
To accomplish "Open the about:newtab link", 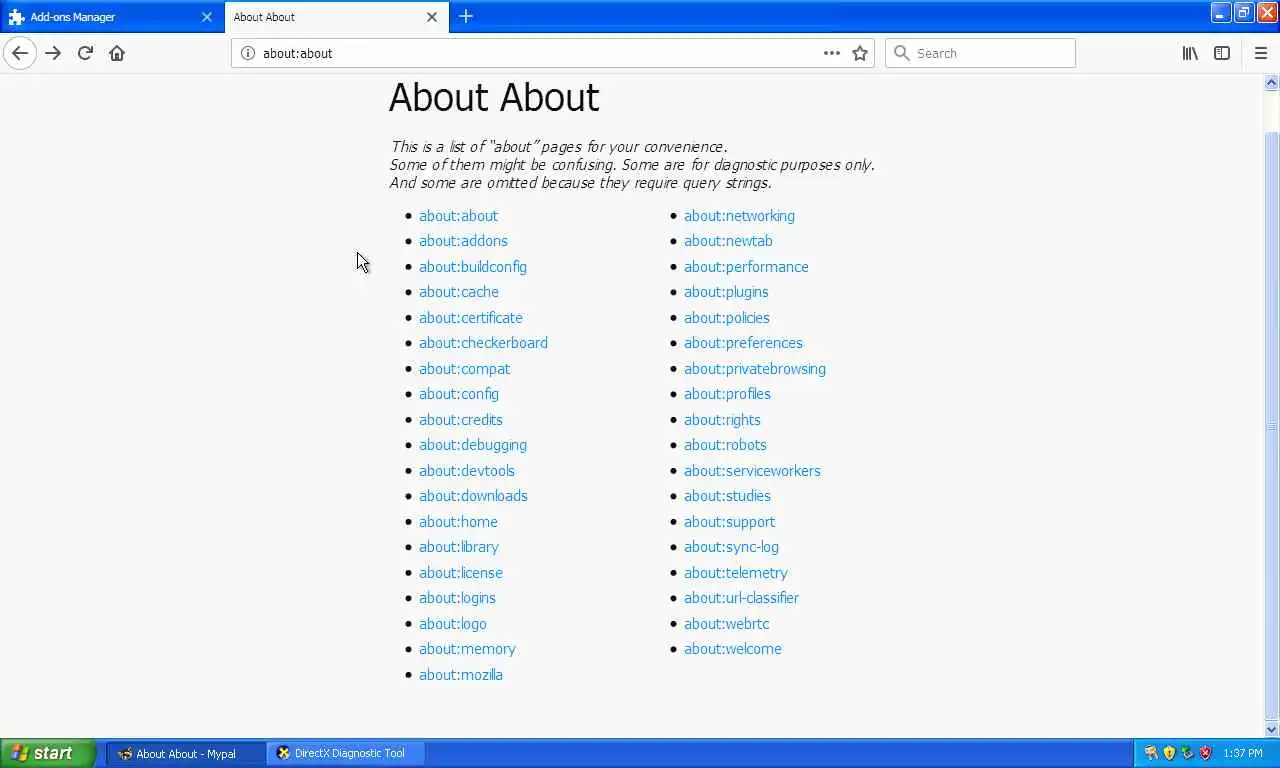I will [728, 241].
